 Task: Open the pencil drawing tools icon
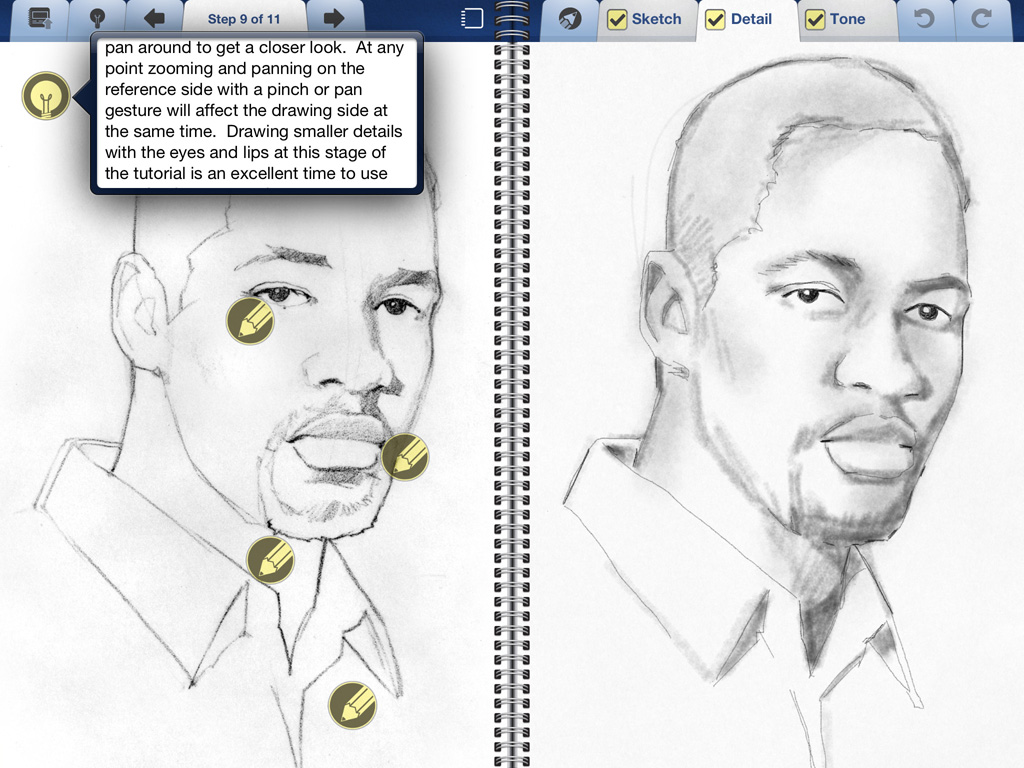tap(569, 19)
